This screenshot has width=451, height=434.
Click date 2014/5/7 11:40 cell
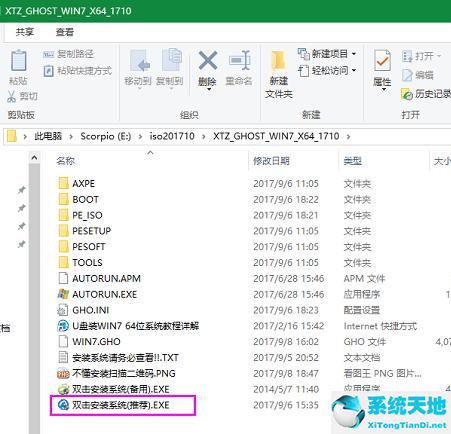286,389
